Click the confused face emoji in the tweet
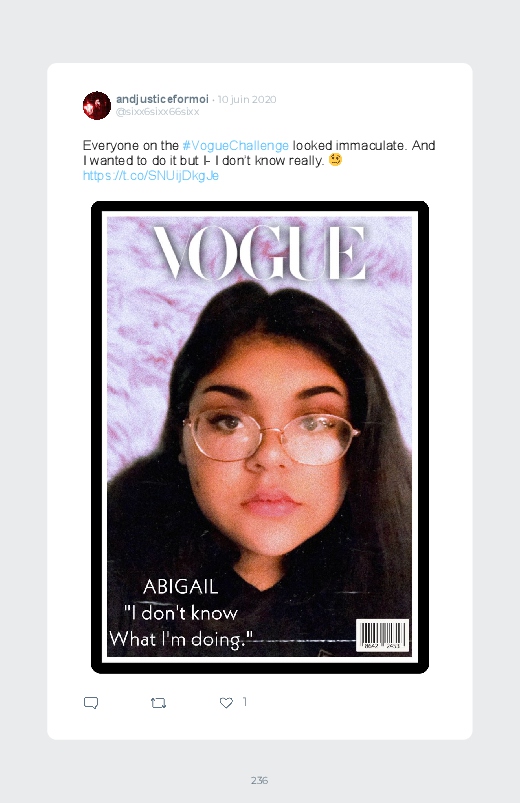This screenshot has height=803, width=520. (335, 160)
